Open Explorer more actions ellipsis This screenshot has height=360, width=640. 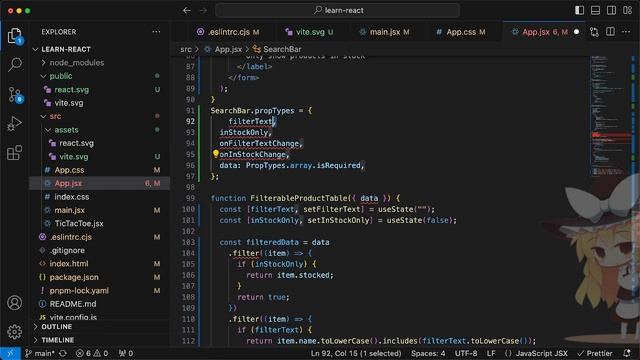(x=156, y=32)
